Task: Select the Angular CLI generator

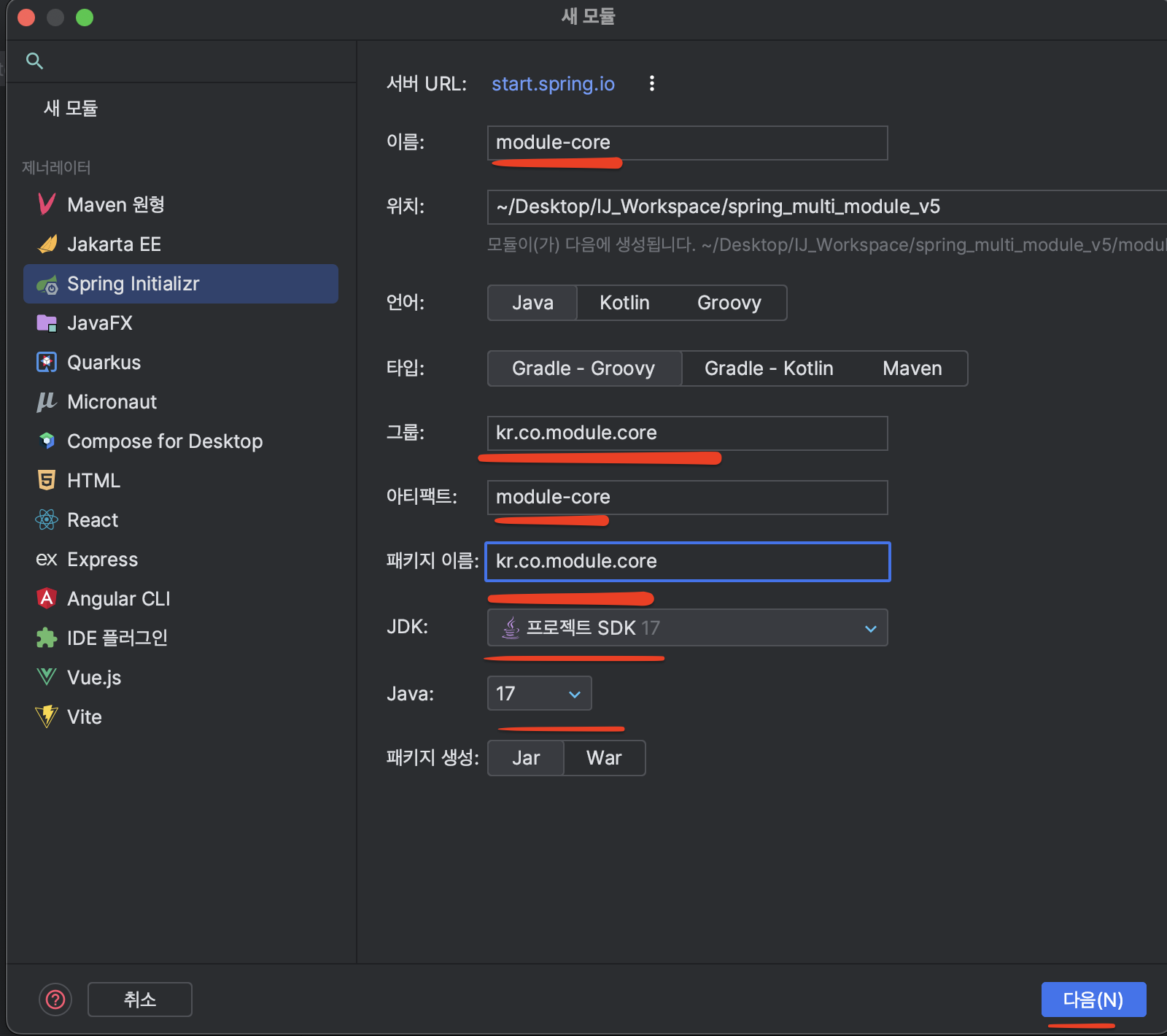Action: (x=181, y=598)
